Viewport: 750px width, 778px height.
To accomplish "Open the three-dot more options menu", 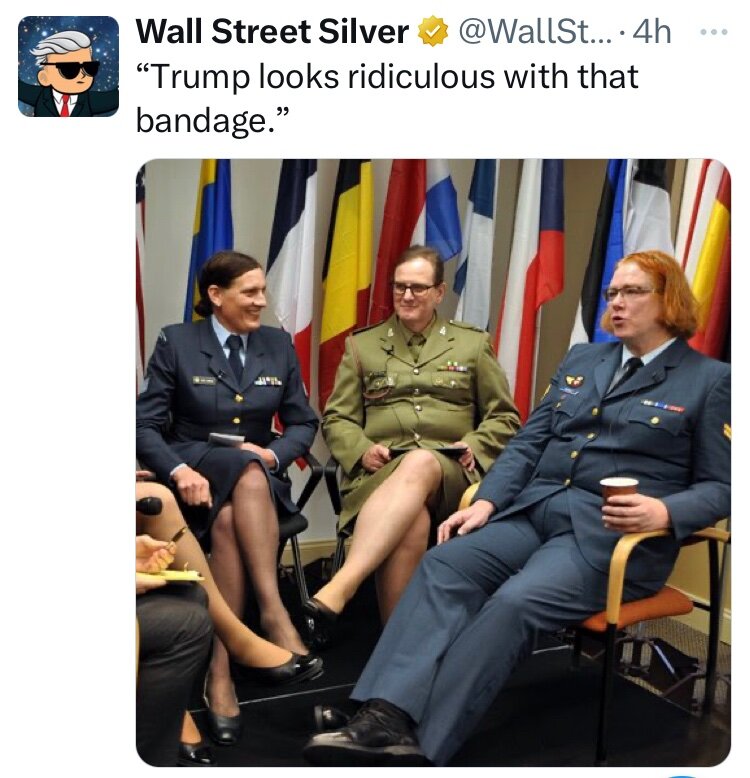I will 713,32.
